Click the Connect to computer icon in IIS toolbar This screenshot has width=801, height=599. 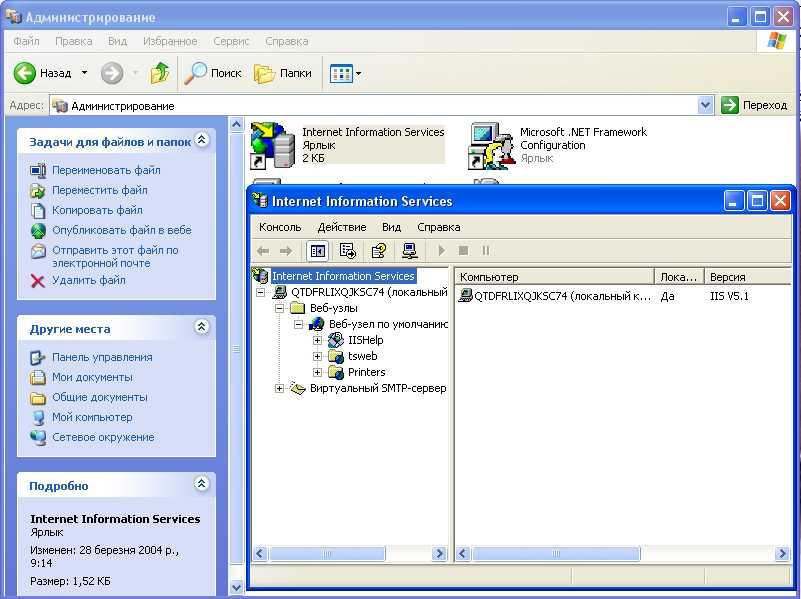[410, 251]
